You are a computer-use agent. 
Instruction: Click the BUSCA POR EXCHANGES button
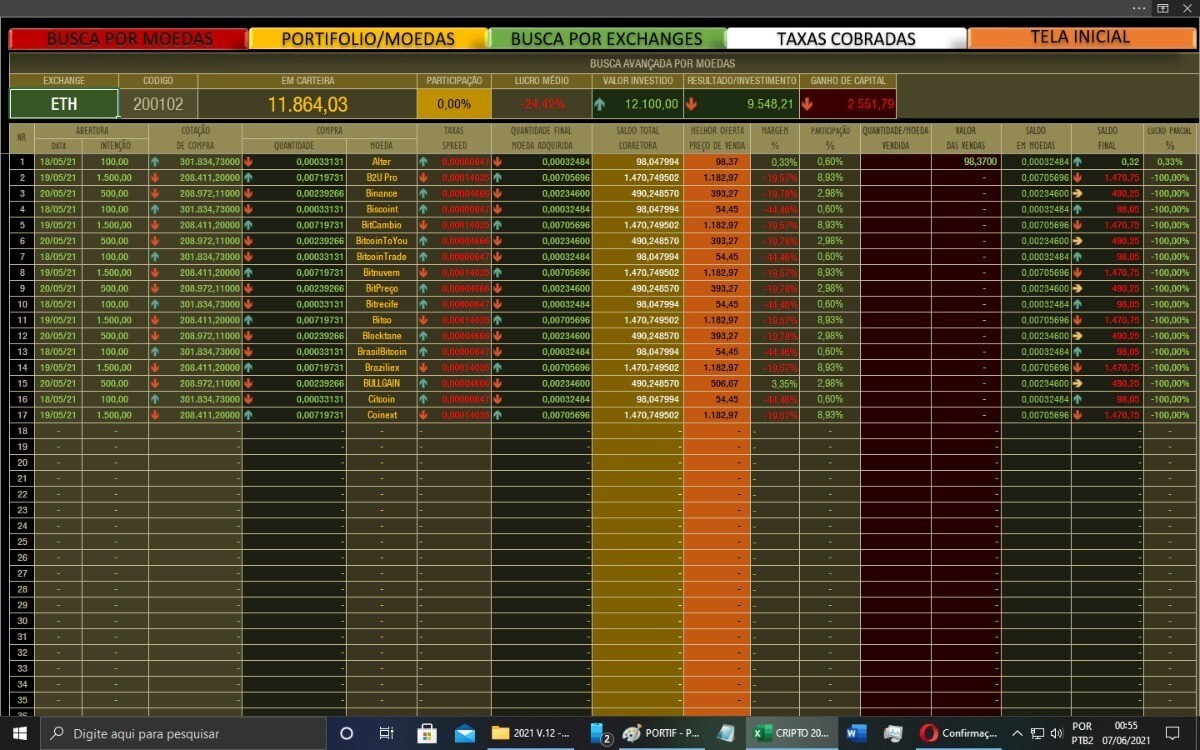(x=606, y=39)
